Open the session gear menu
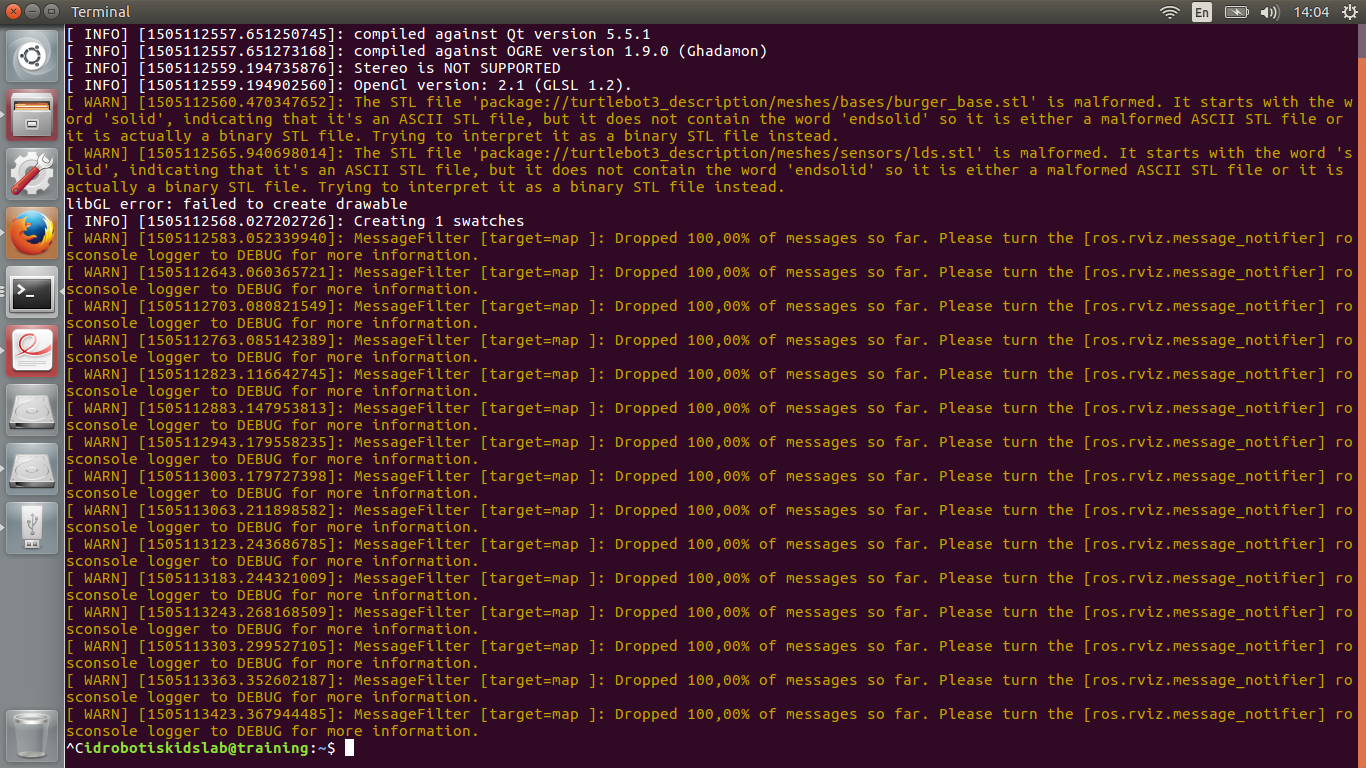 (x=1349, y=12)
